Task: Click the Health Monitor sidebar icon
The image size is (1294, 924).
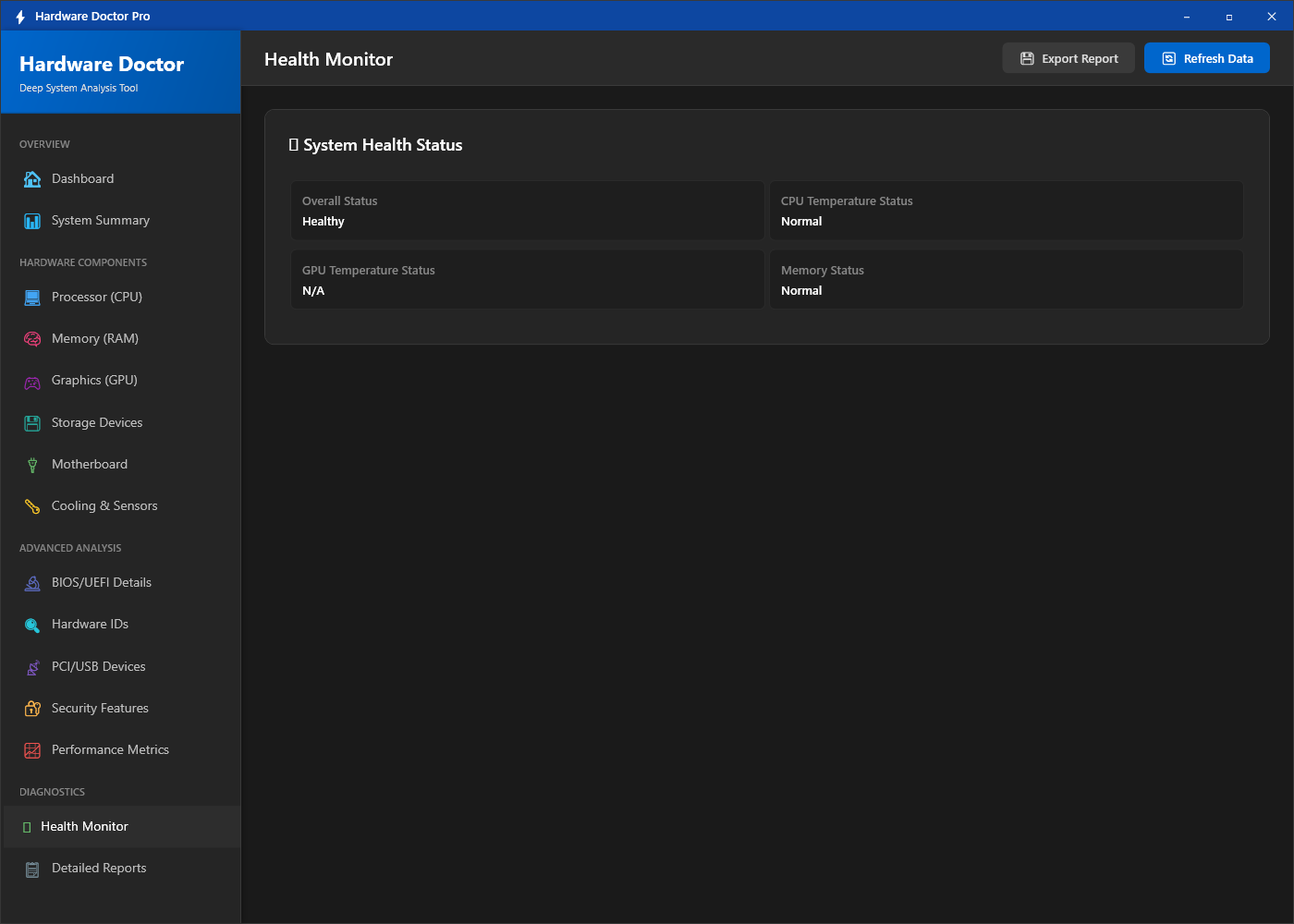Action: pyautogui.click(x=27, y=827)
